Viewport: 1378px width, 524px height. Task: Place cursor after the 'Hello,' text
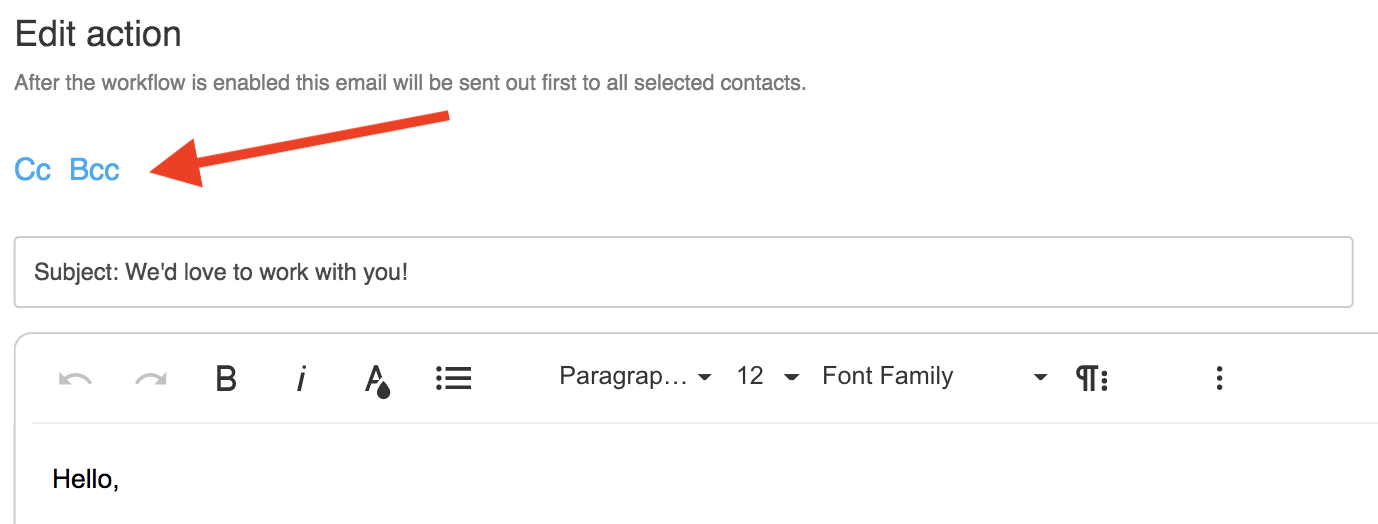pos(121,480)
